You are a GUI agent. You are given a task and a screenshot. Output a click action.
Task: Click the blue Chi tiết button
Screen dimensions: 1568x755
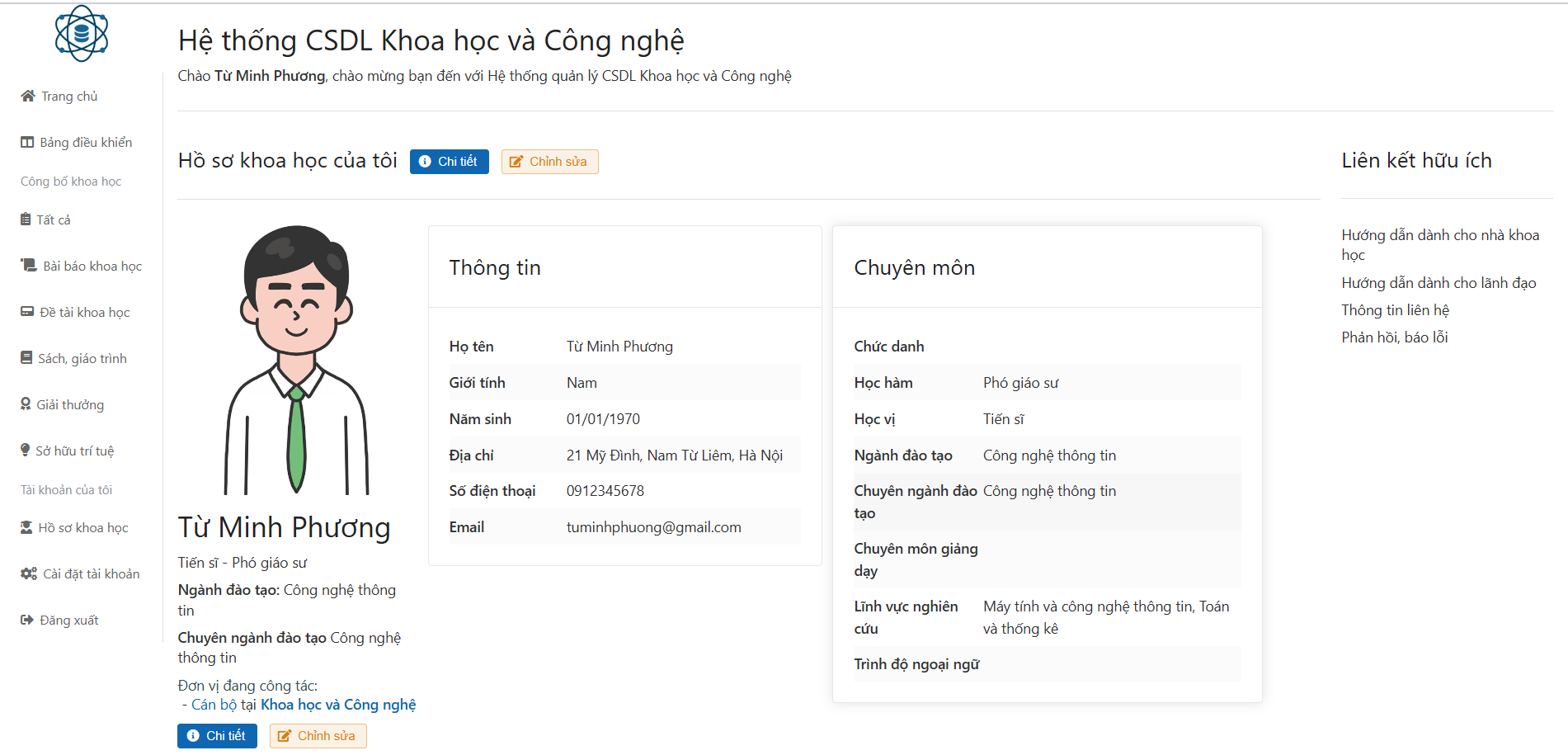tap(449, 161)
